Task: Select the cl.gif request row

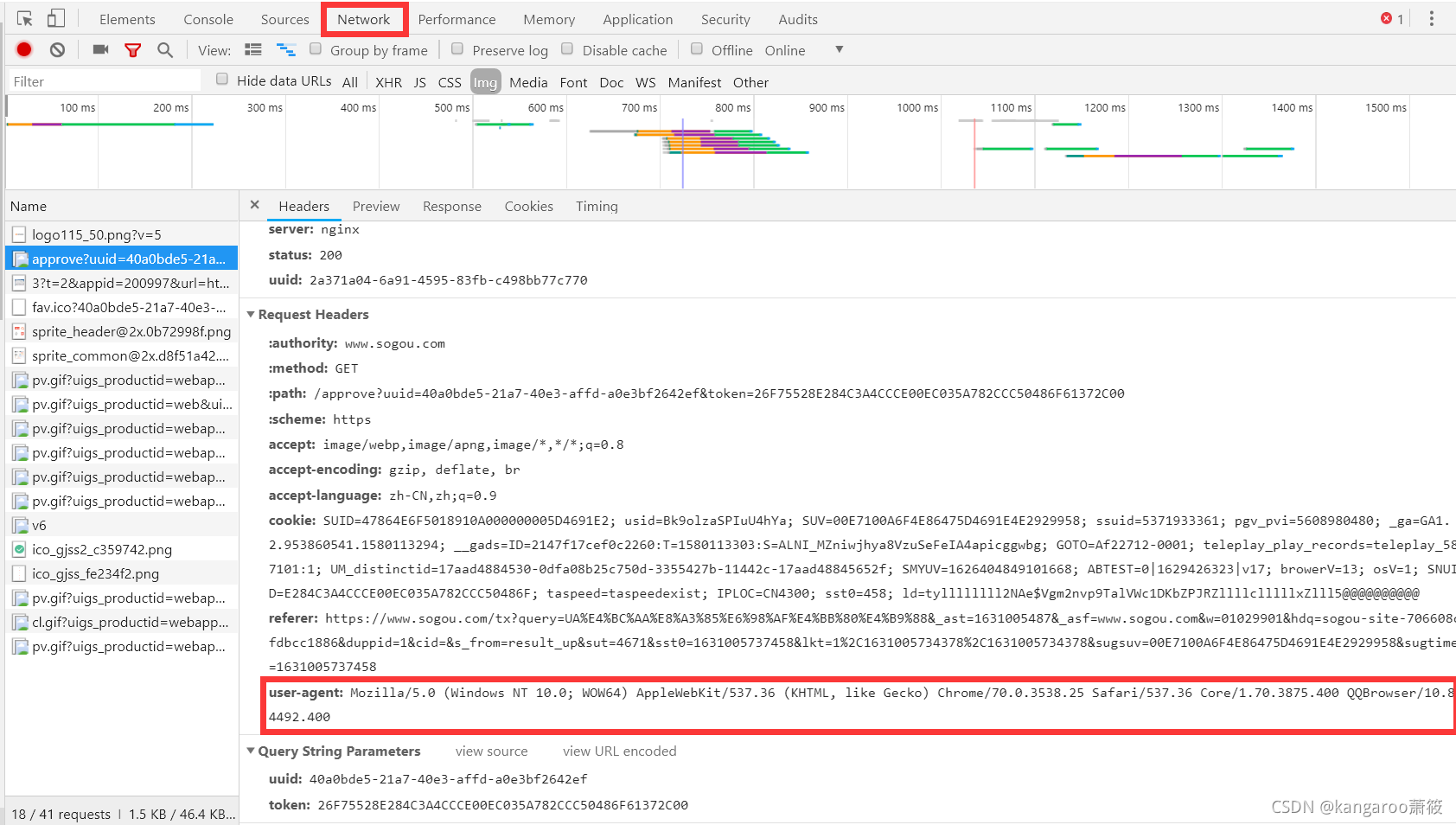Action: pos(121,622)
